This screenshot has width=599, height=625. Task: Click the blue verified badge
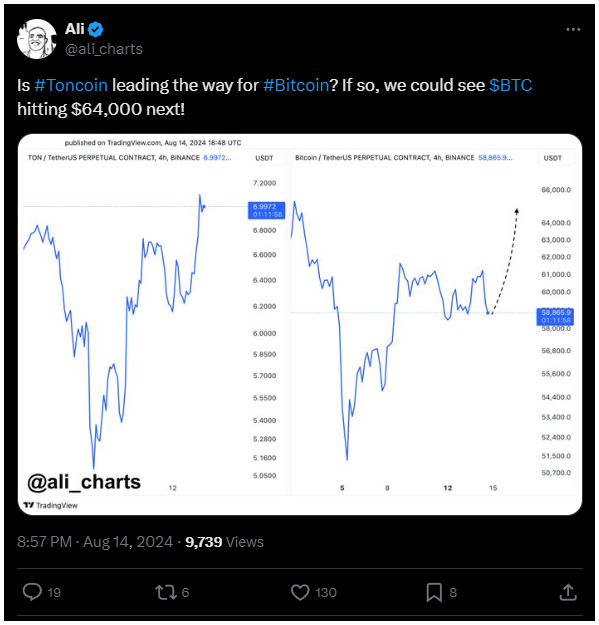[96, 29]
